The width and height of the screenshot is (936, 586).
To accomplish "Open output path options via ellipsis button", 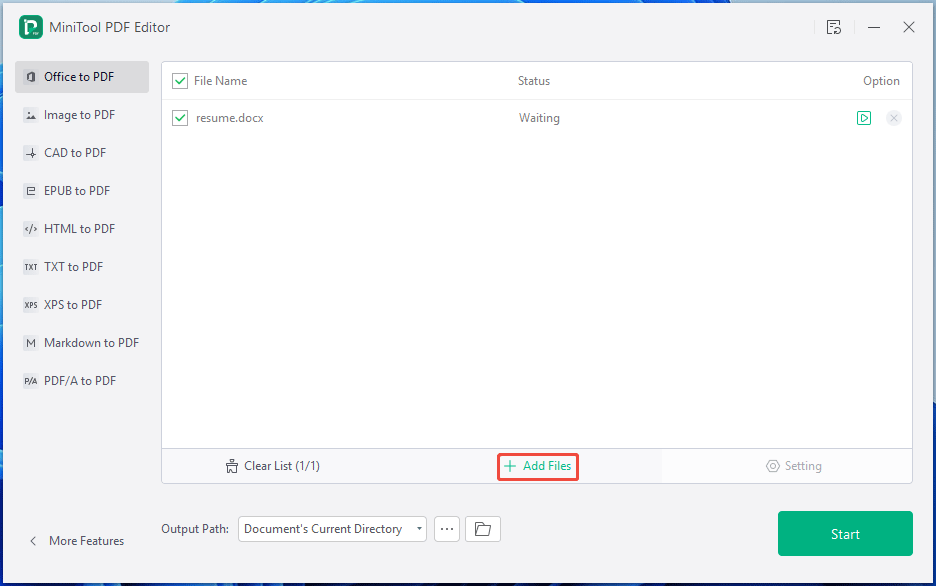I will point(447,528).
